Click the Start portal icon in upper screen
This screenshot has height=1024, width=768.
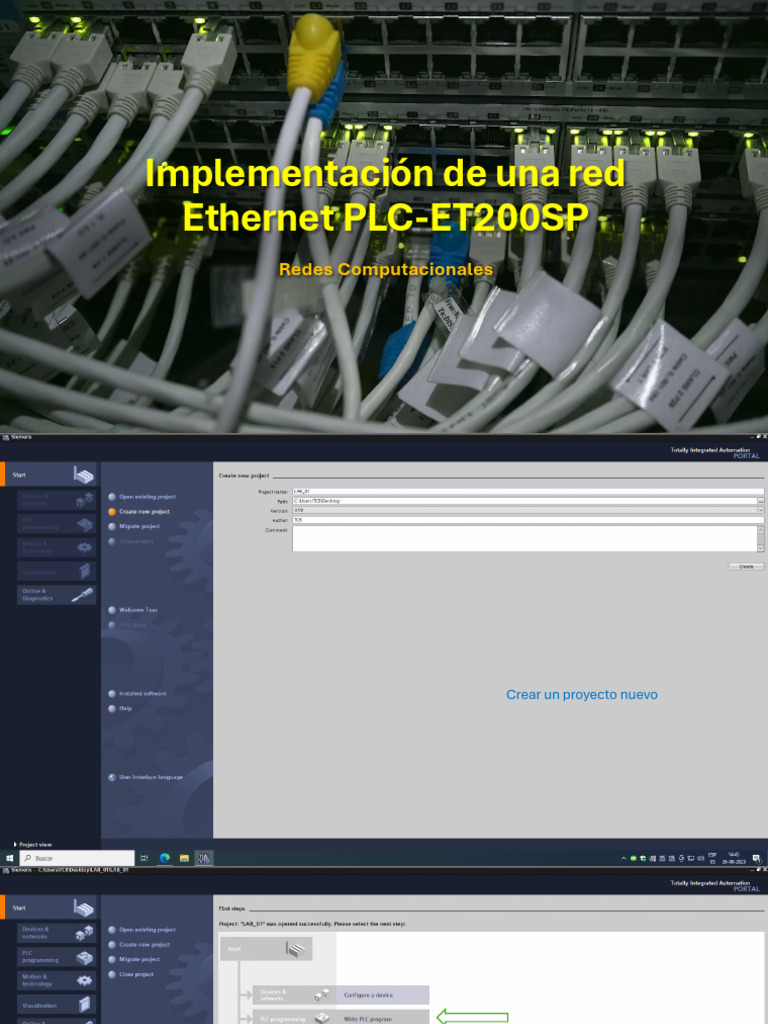(x=84, y=475)
